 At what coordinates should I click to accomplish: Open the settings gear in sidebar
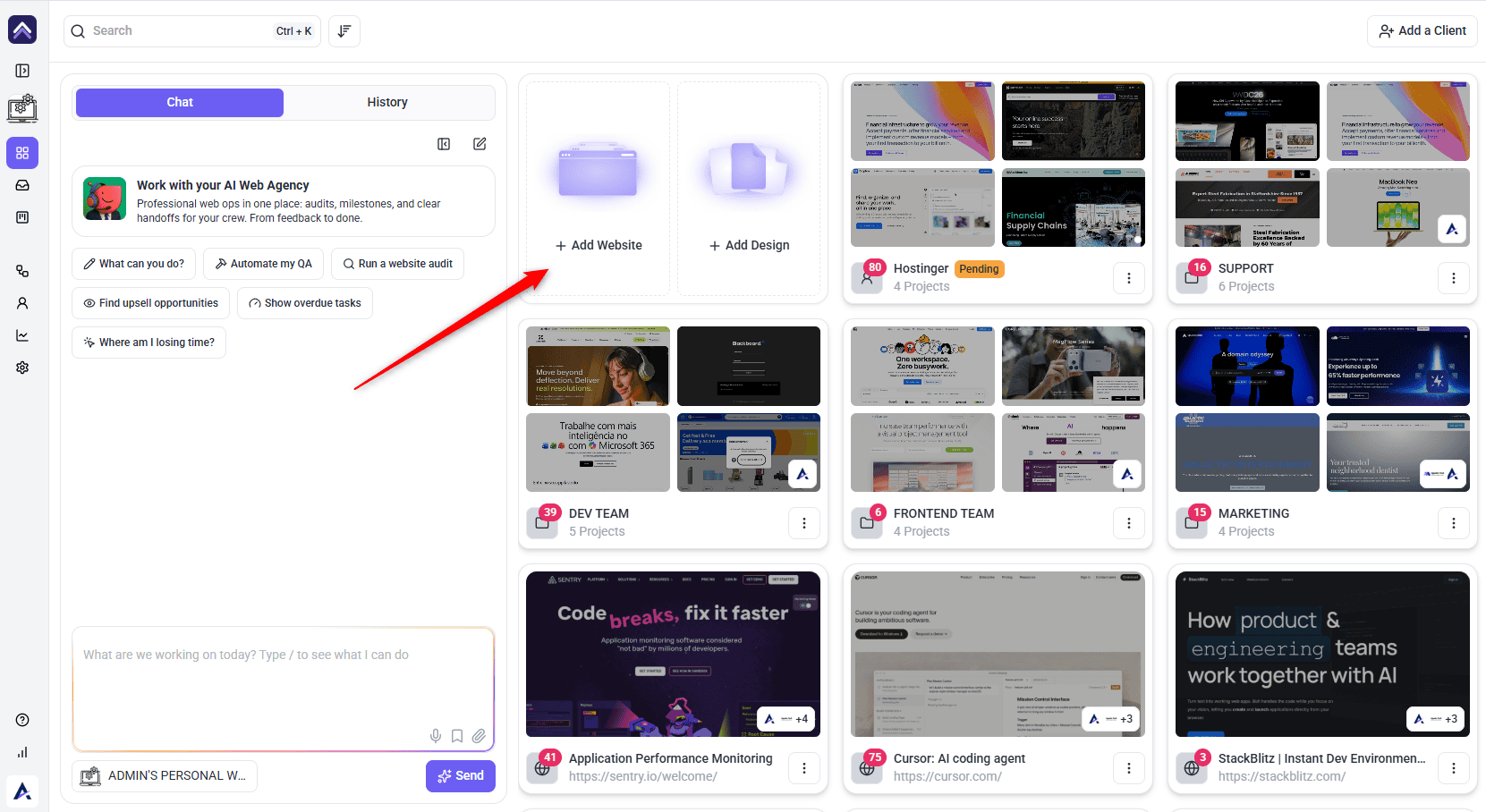pyautogui.click(x=22, y=368)
